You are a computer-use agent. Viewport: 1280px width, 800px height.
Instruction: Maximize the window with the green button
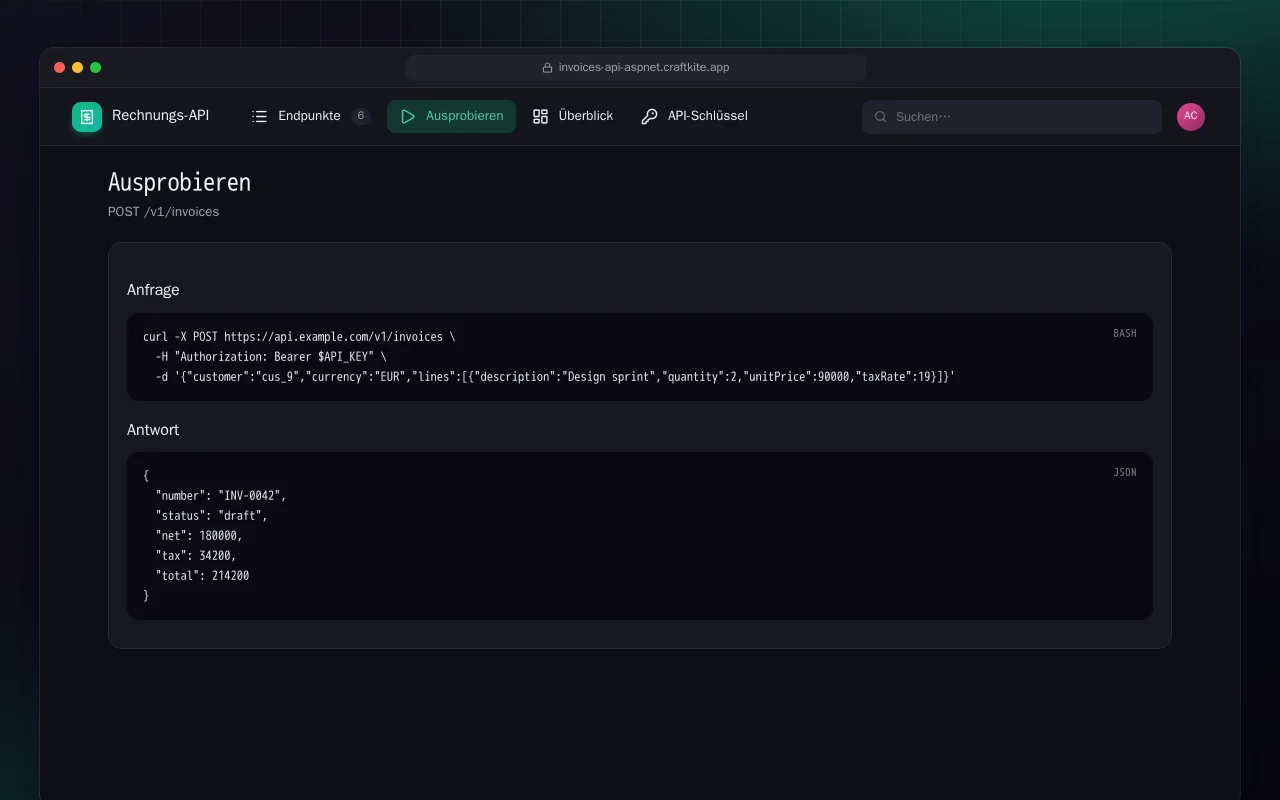click(96, 68)
